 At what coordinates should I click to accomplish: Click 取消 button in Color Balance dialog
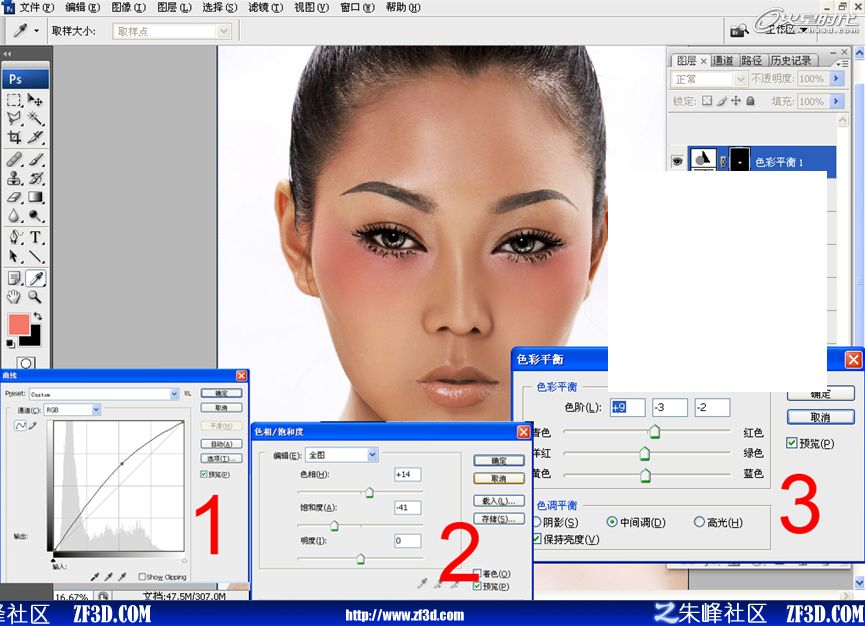820,418
